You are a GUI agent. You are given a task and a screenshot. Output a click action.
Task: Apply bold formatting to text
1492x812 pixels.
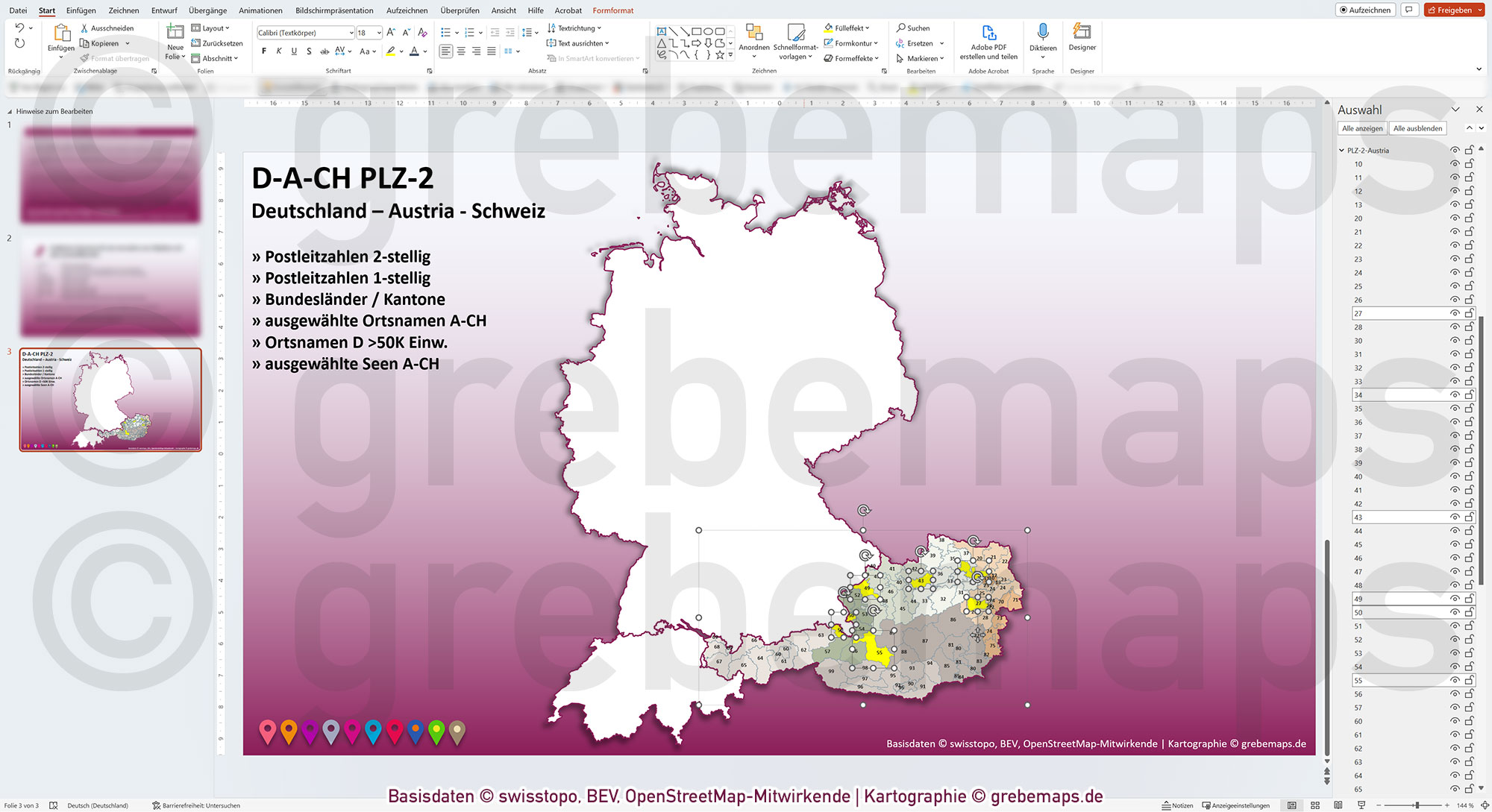[263, 51]
